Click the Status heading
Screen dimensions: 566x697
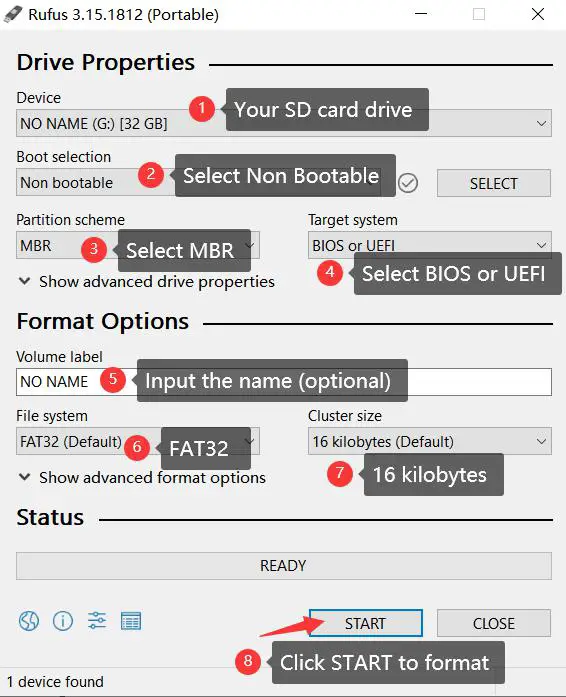click(x=50, y=517)
